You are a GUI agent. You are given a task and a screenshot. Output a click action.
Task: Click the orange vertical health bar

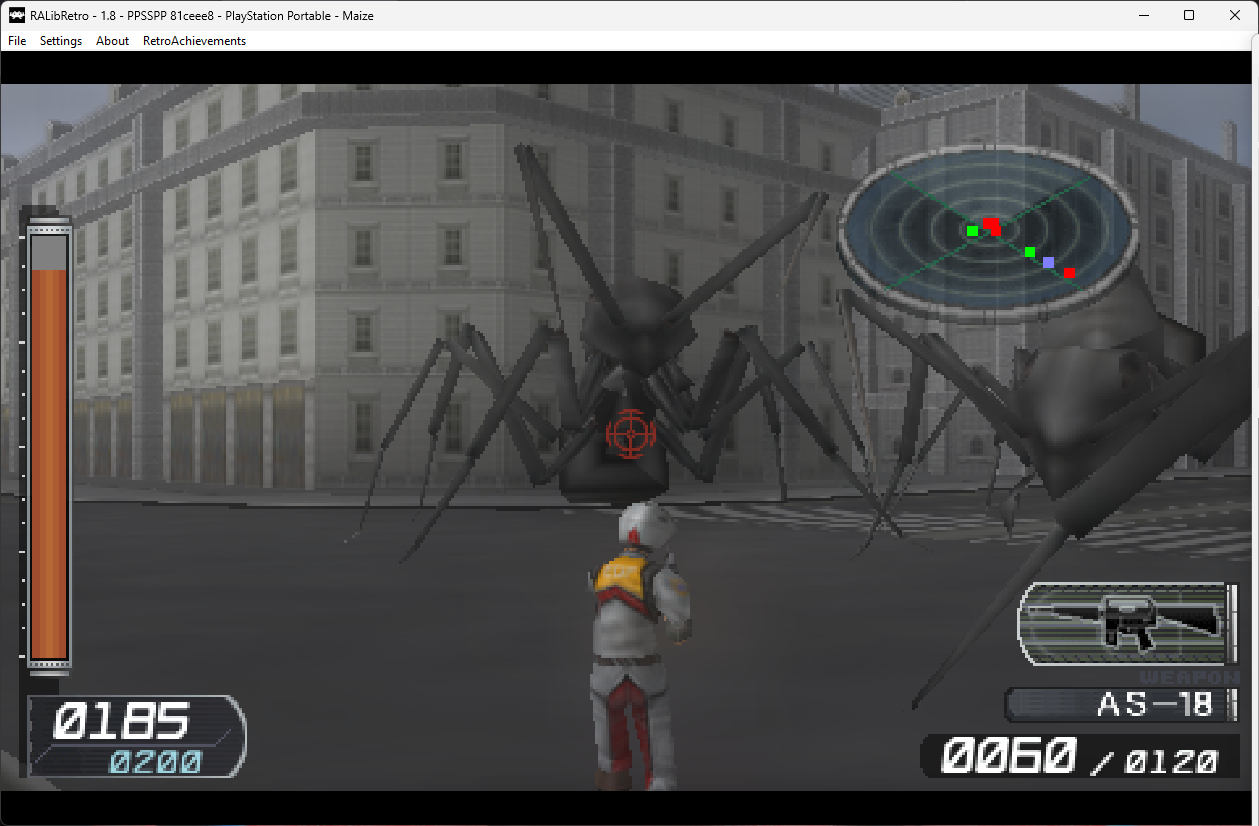click(48, 450)
